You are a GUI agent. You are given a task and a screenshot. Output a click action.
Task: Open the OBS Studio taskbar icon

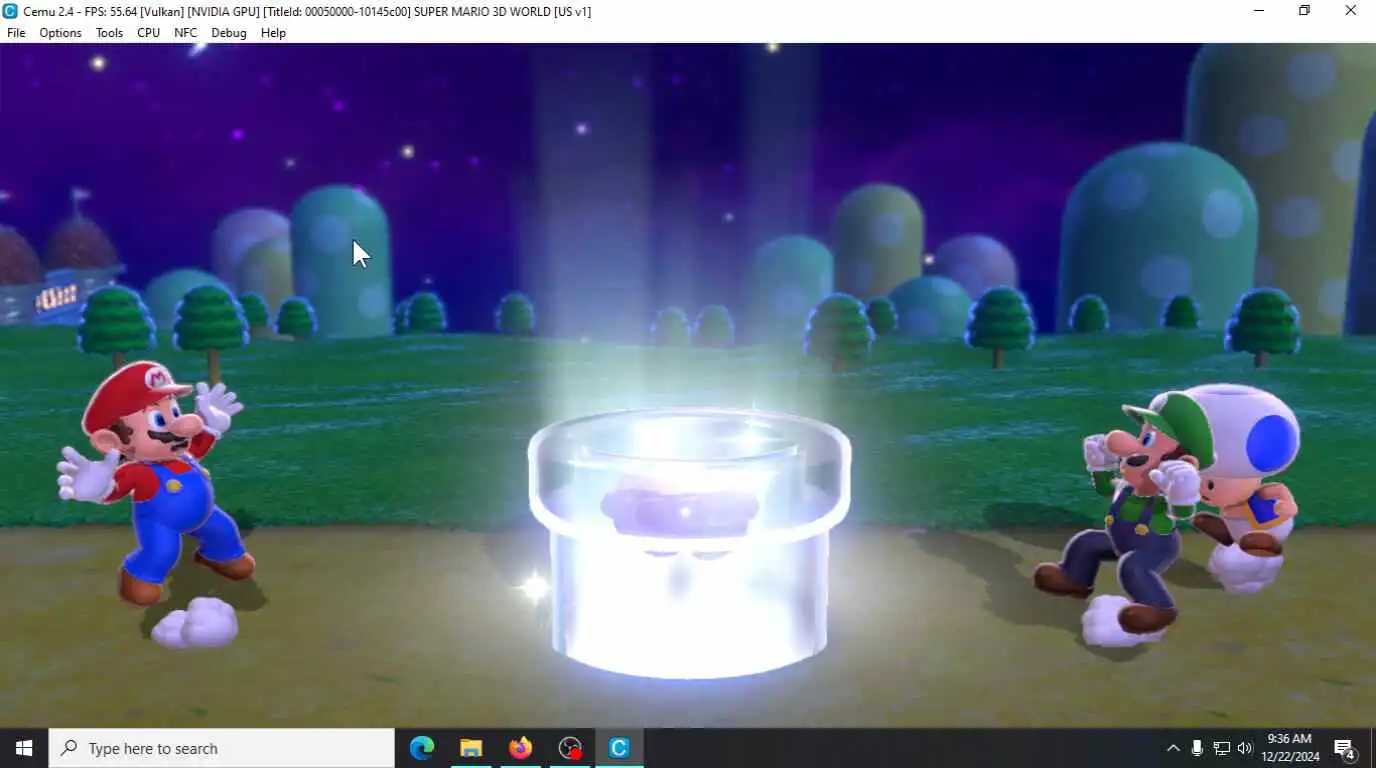coord(570,748)
